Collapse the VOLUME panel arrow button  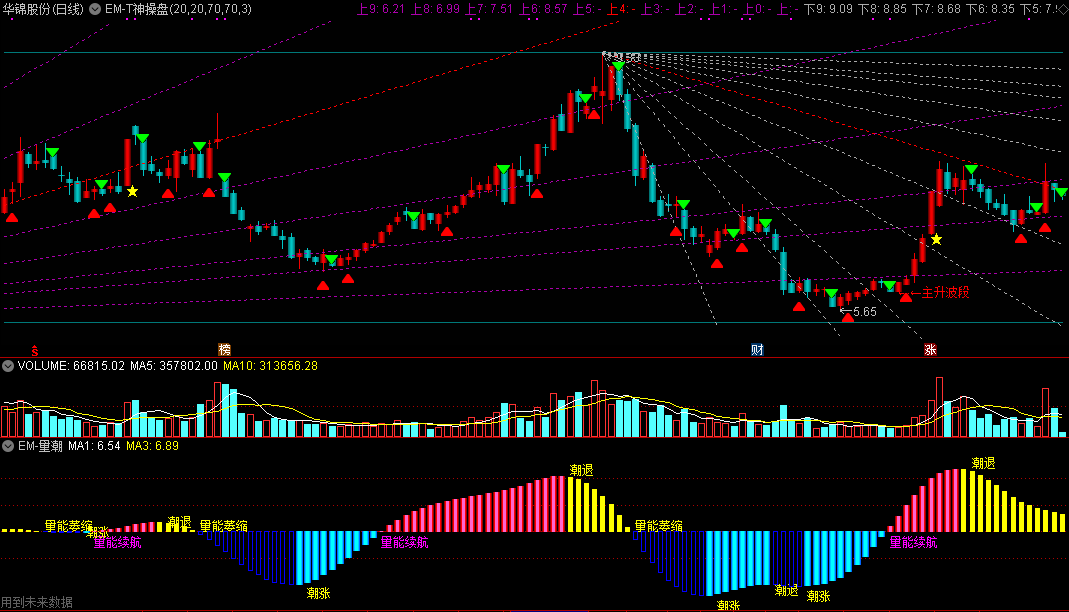click(x=7, y=366)
